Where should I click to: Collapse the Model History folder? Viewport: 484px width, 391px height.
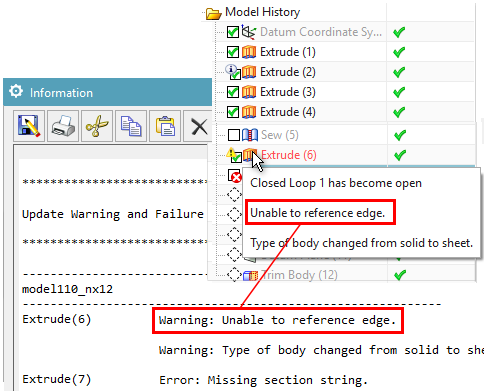[x=213, y=13]
